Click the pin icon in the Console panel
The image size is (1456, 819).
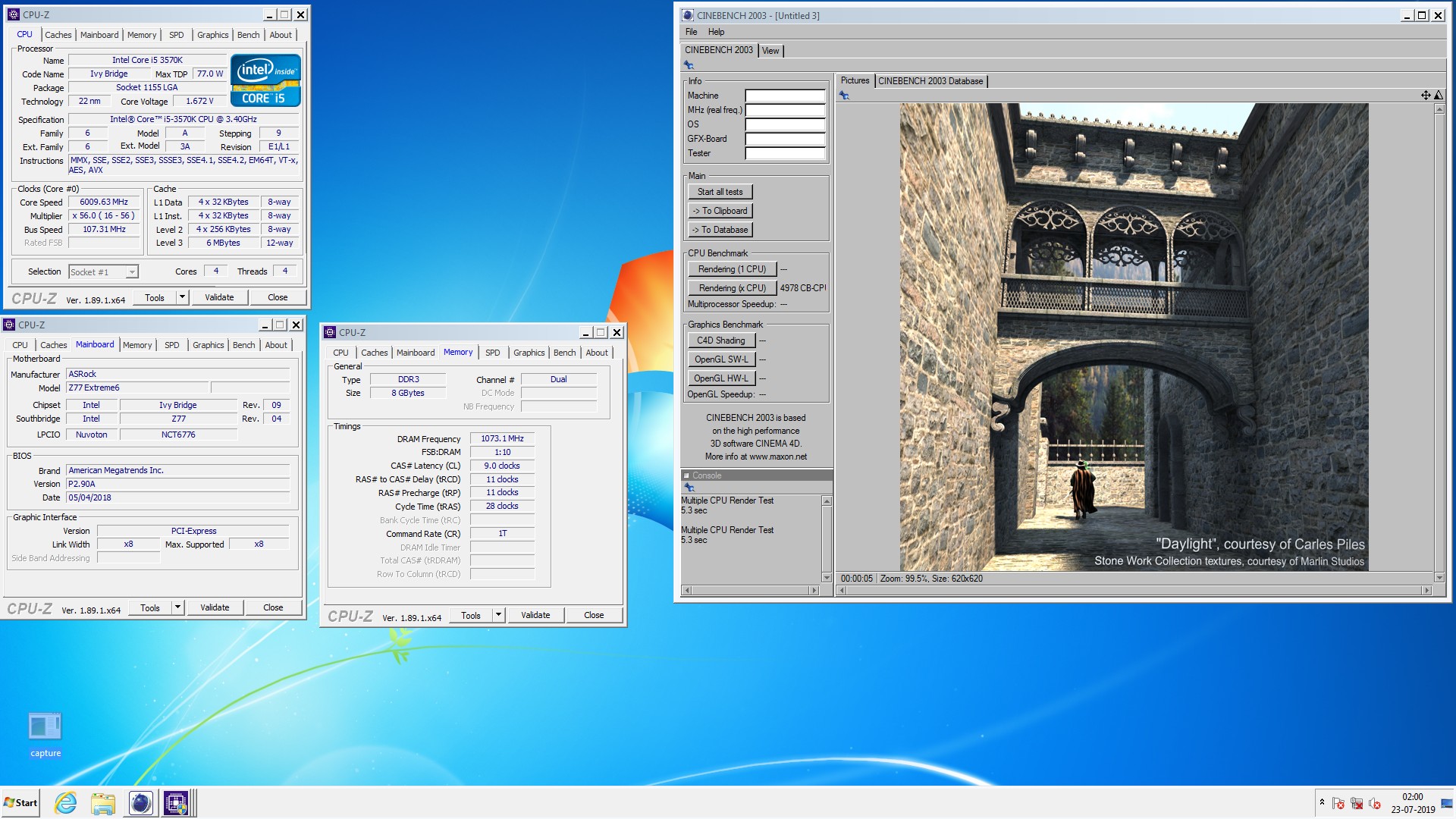(689, 488)
